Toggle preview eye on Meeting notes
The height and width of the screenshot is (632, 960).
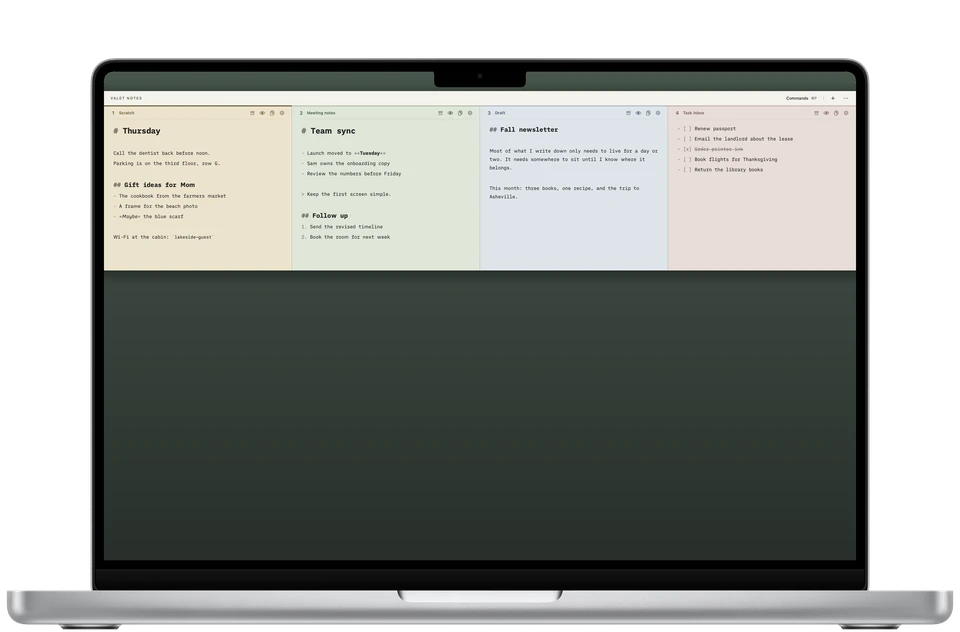tap(450, 113)
